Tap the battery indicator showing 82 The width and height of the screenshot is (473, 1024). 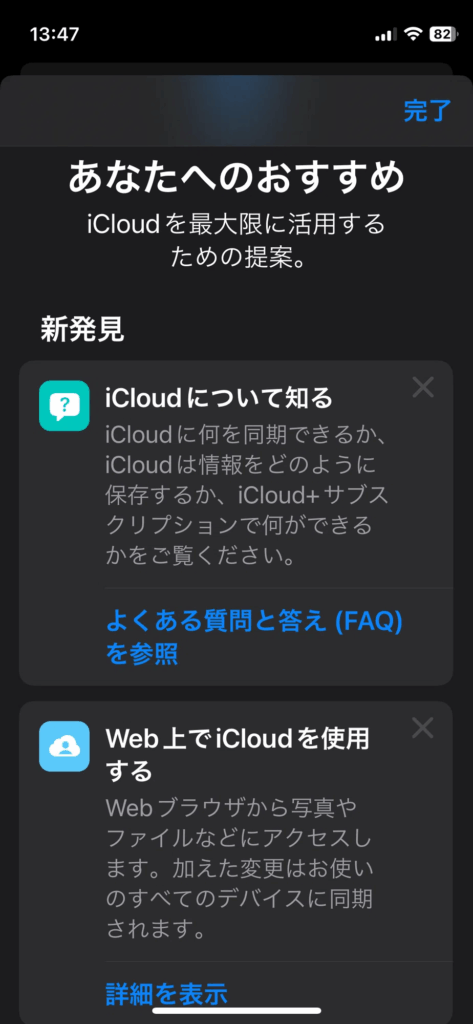[x=444, y=34]
